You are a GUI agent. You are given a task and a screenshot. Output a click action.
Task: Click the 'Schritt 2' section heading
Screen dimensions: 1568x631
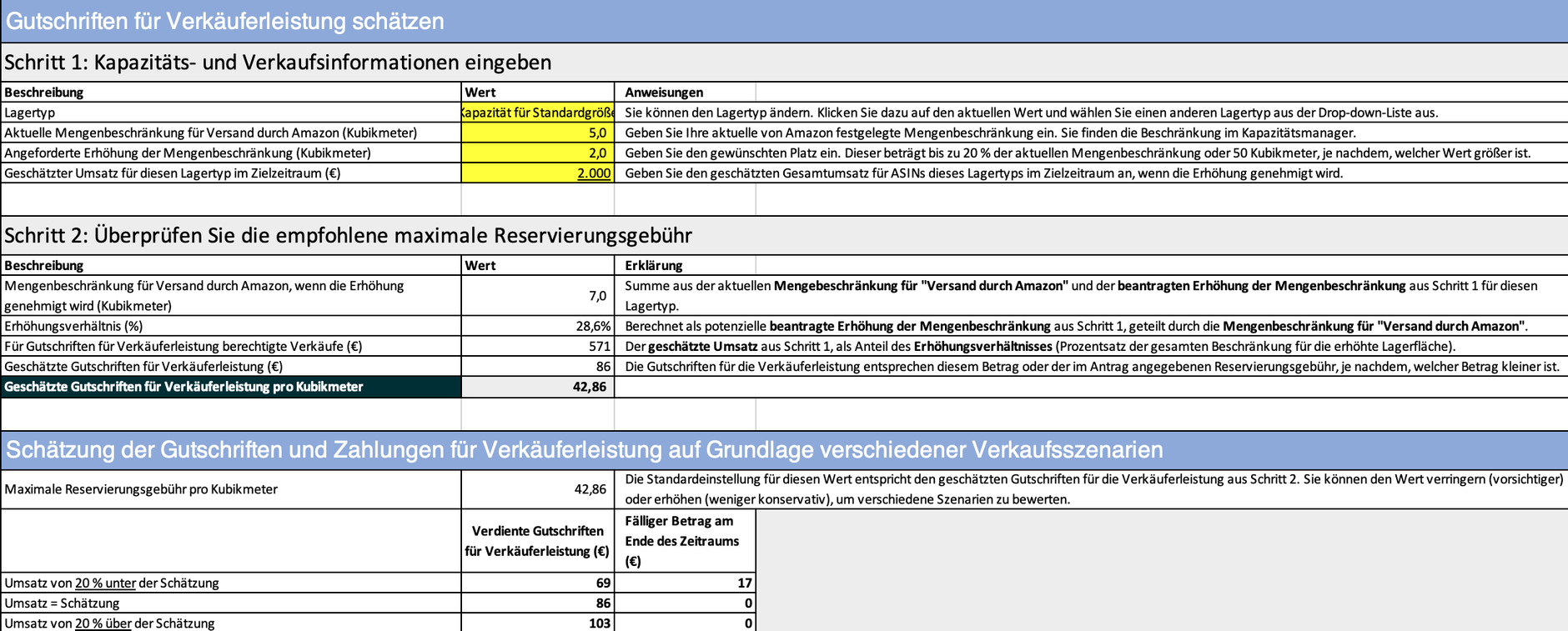tap(348, 236)
